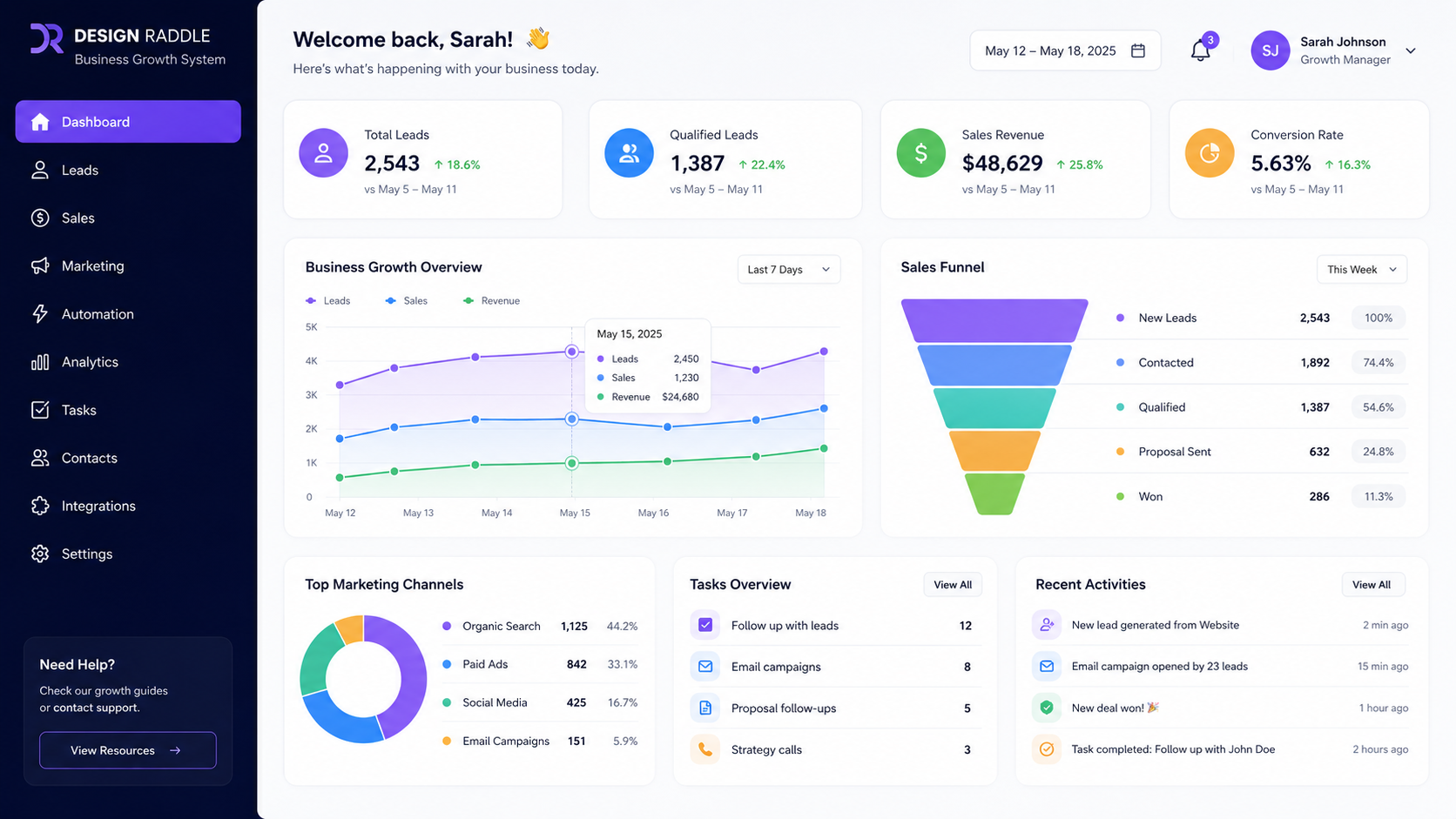Open the Dashboard menu item
Image resolution: width=1456 pixels, height=819 pixels.
pyautogui.click(x=128, y=122)
